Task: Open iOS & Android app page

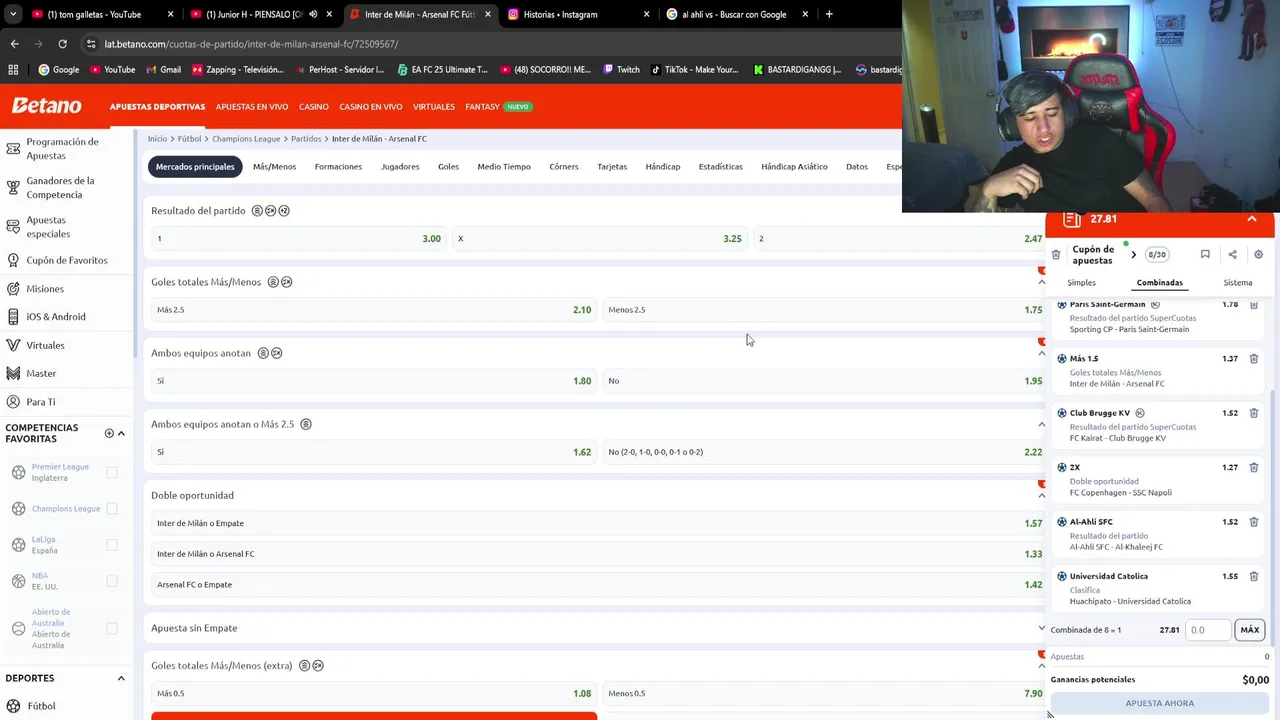Action: (55, 317)
